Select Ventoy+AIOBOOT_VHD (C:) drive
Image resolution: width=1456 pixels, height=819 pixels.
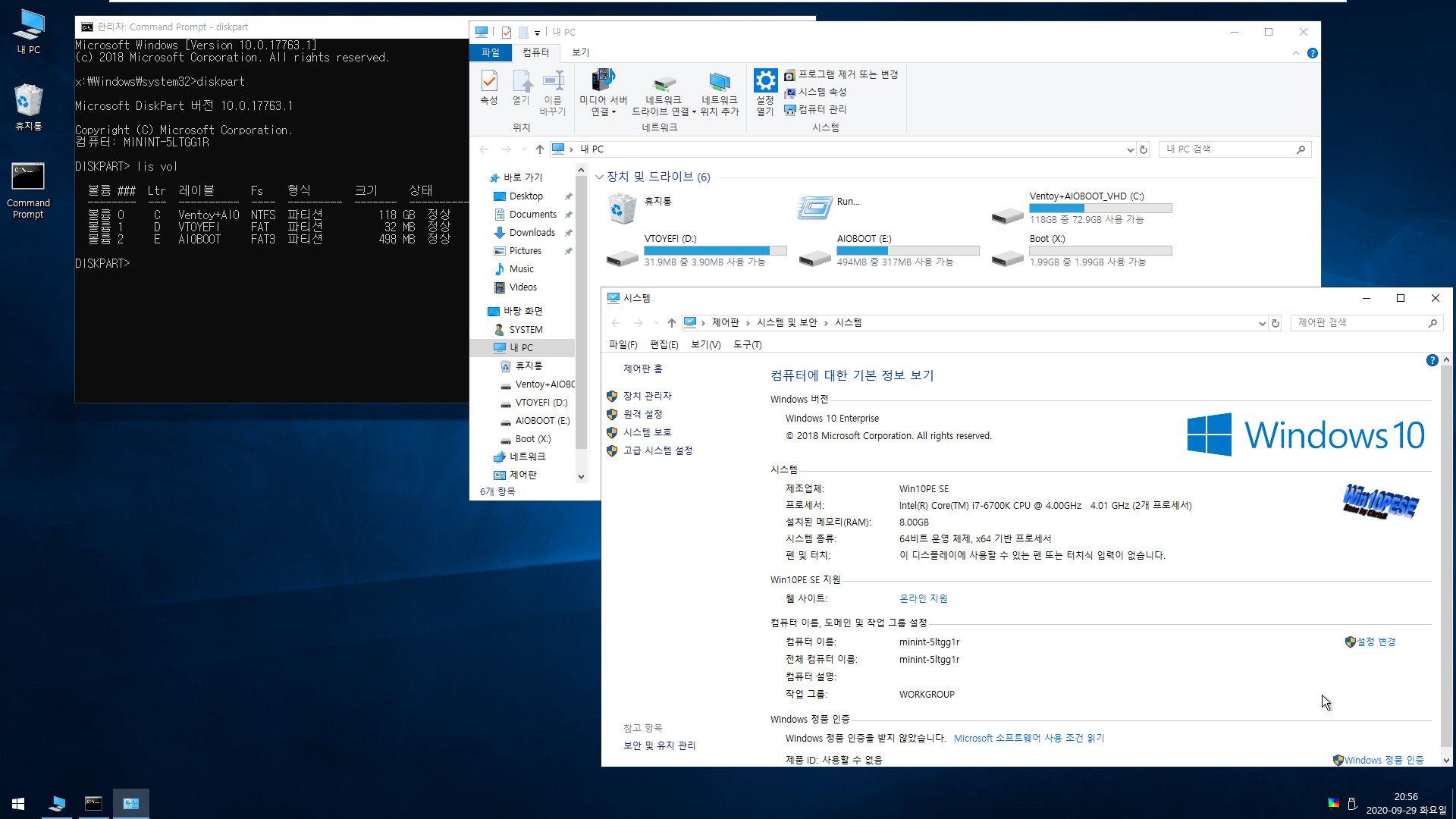(1082, 208)
